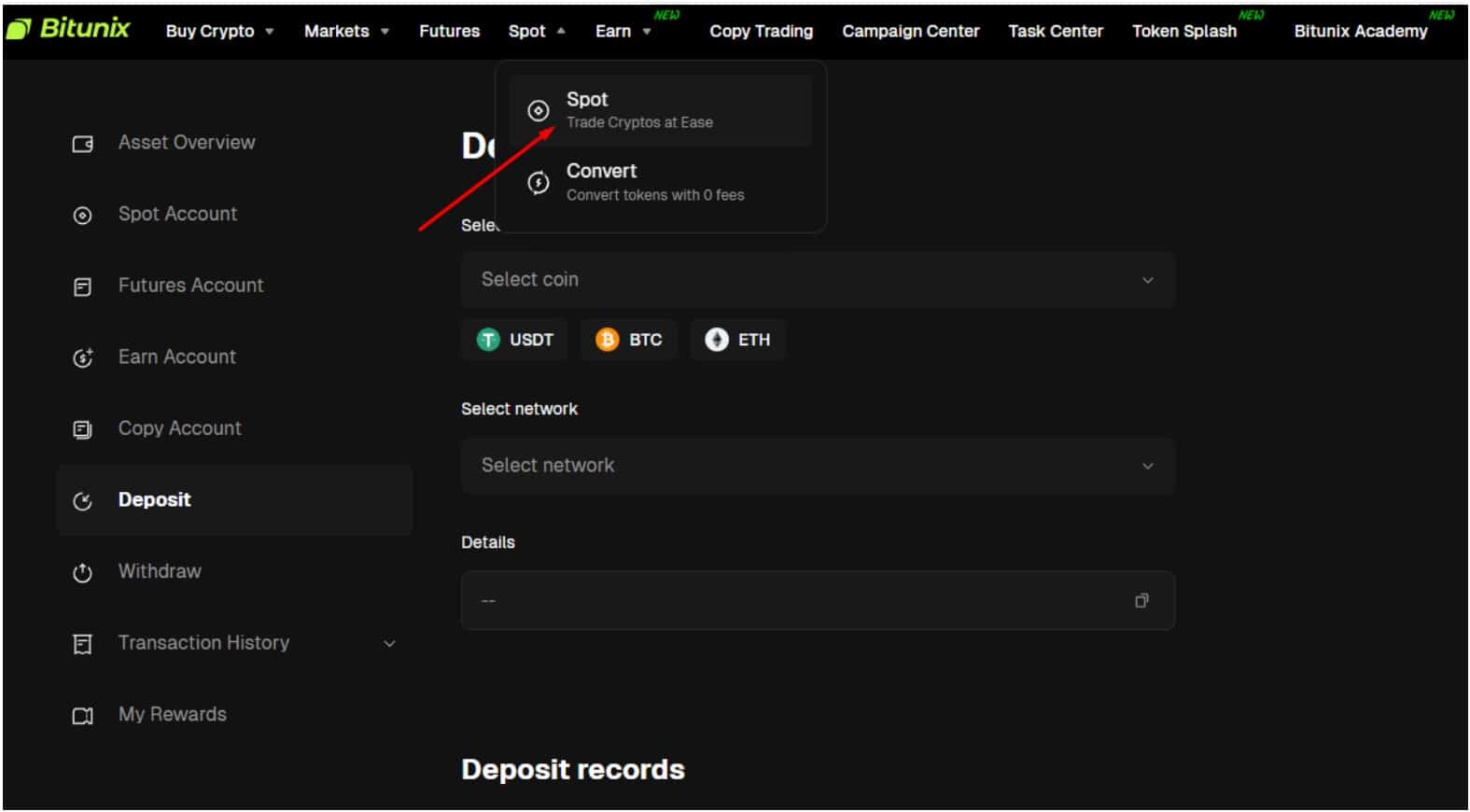Click the Deposit sidebar icon
The image size is (1470, 812).
pos(83,501)
